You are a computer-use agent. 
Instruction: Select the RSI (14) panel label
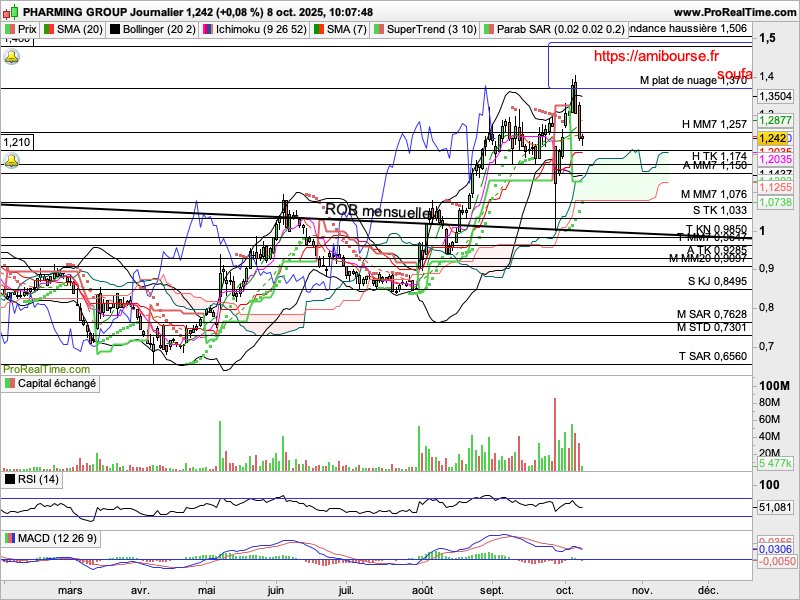(x=38, y=479)
